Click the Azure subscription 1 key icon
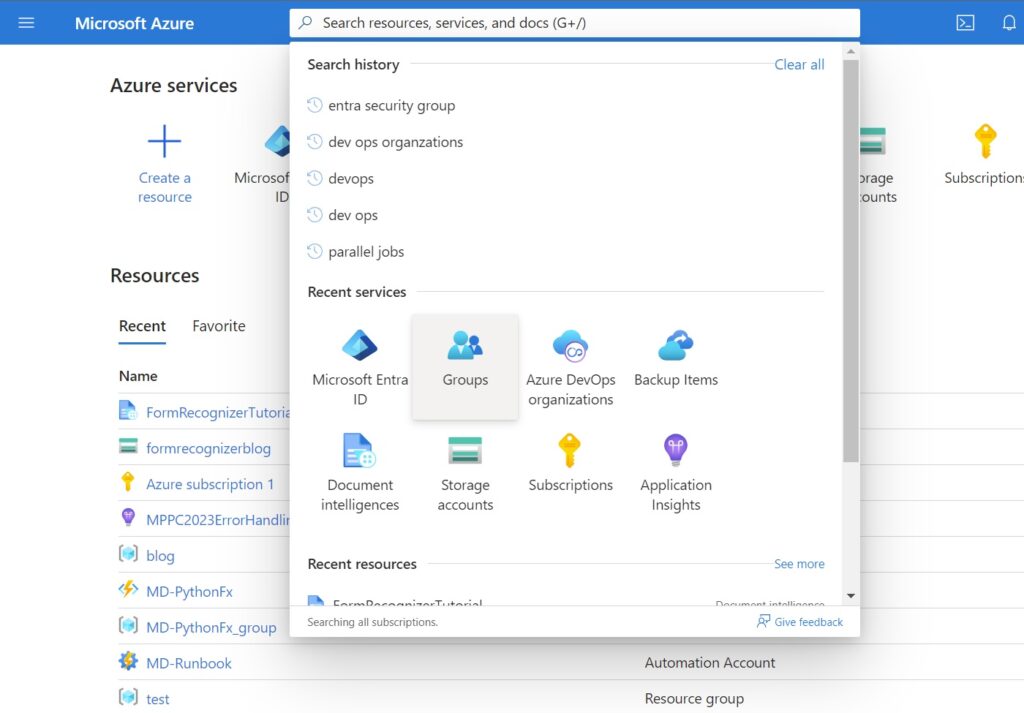The width and height of the screenshot is (1024, 713). pos(128,482)
